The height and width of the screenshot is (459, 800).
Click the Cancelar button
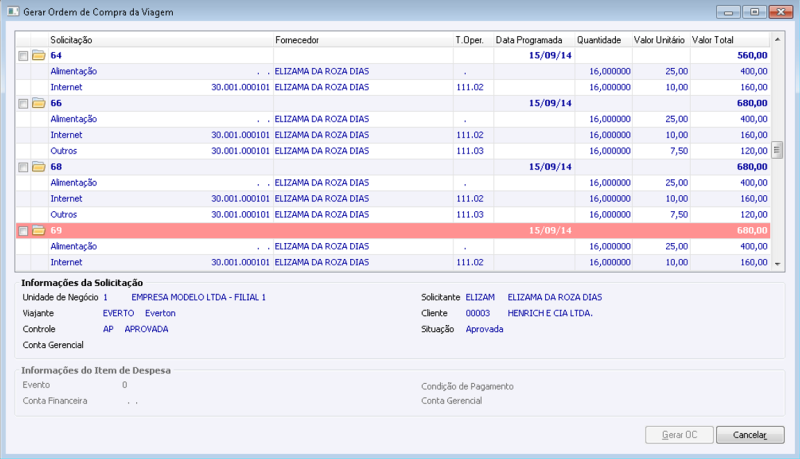tap(750, 435)
